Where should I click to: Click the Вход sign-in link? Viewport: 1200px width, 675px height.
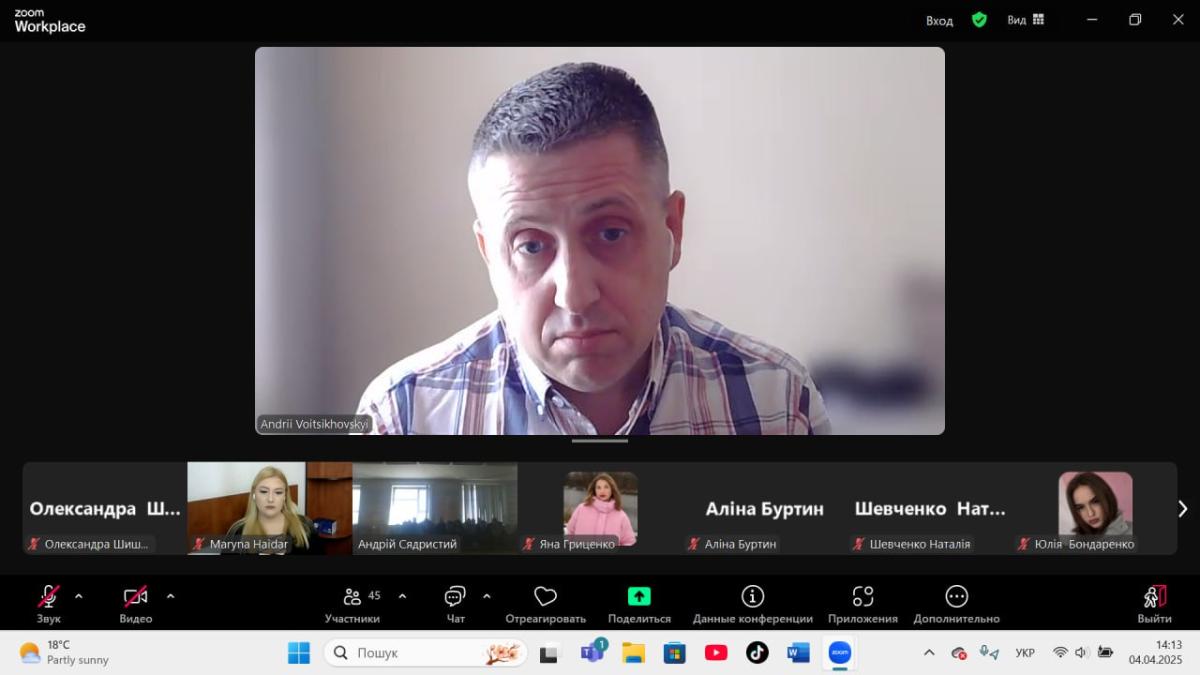939,20
